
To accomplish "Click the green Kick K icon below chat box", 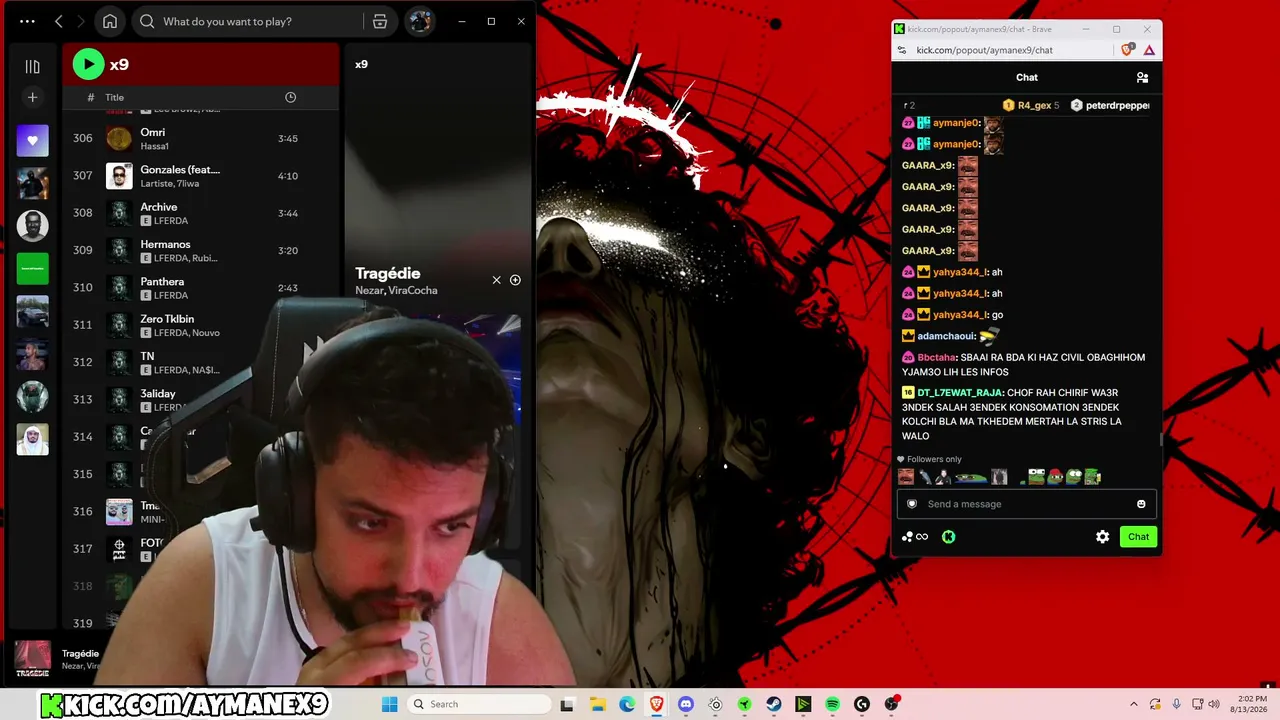I will [x=948, y=537].
